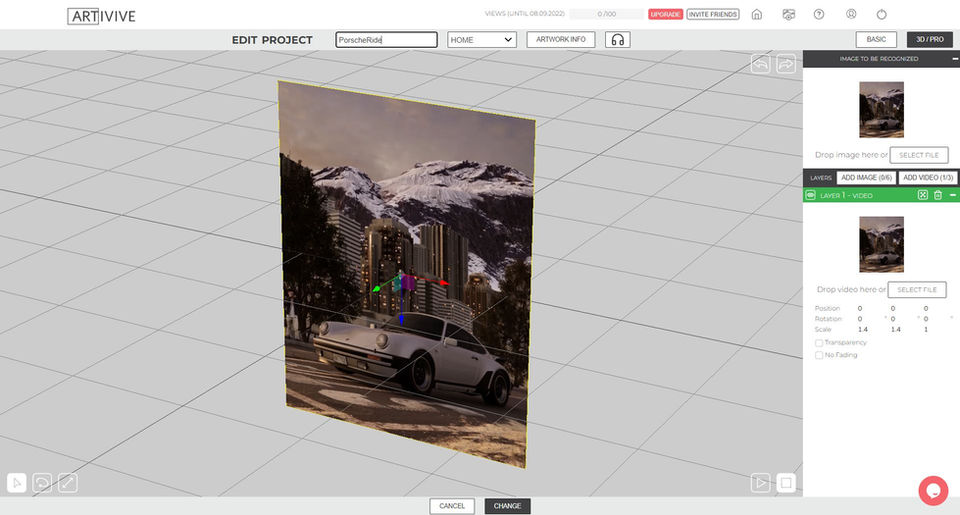The image size is (960, 515).
Task: Collapse the Image To Be Recognized panel
Action: [955, 59]
